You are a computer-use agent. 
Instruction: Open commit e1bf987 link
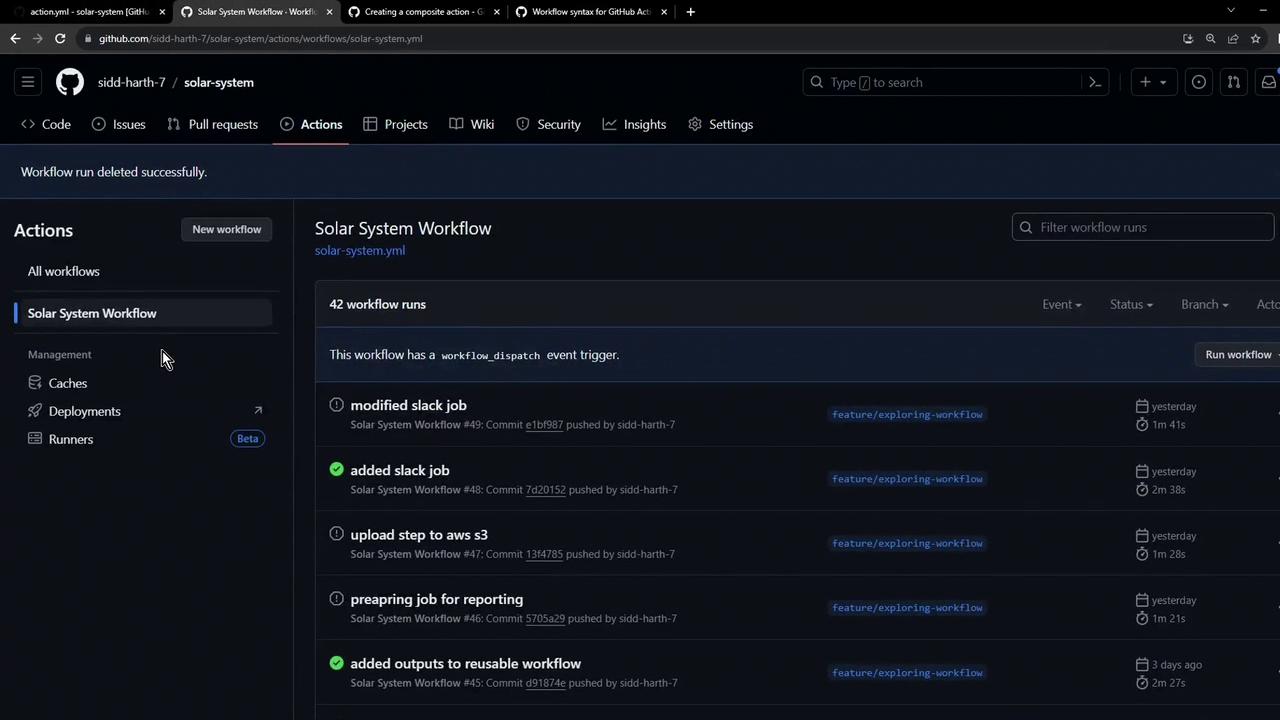coord(544,424)
